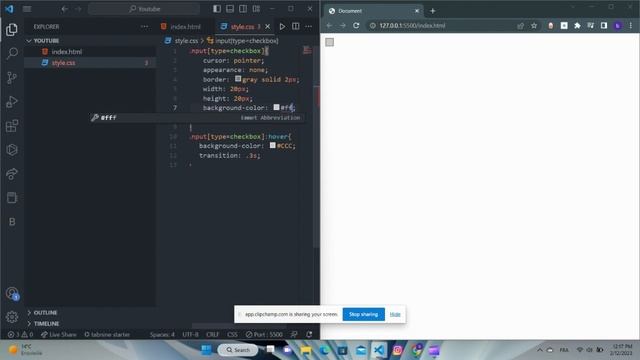This screenshot has width=640, height=360.
Task: Open the browser profile avatar
Action: click(618, 26)
